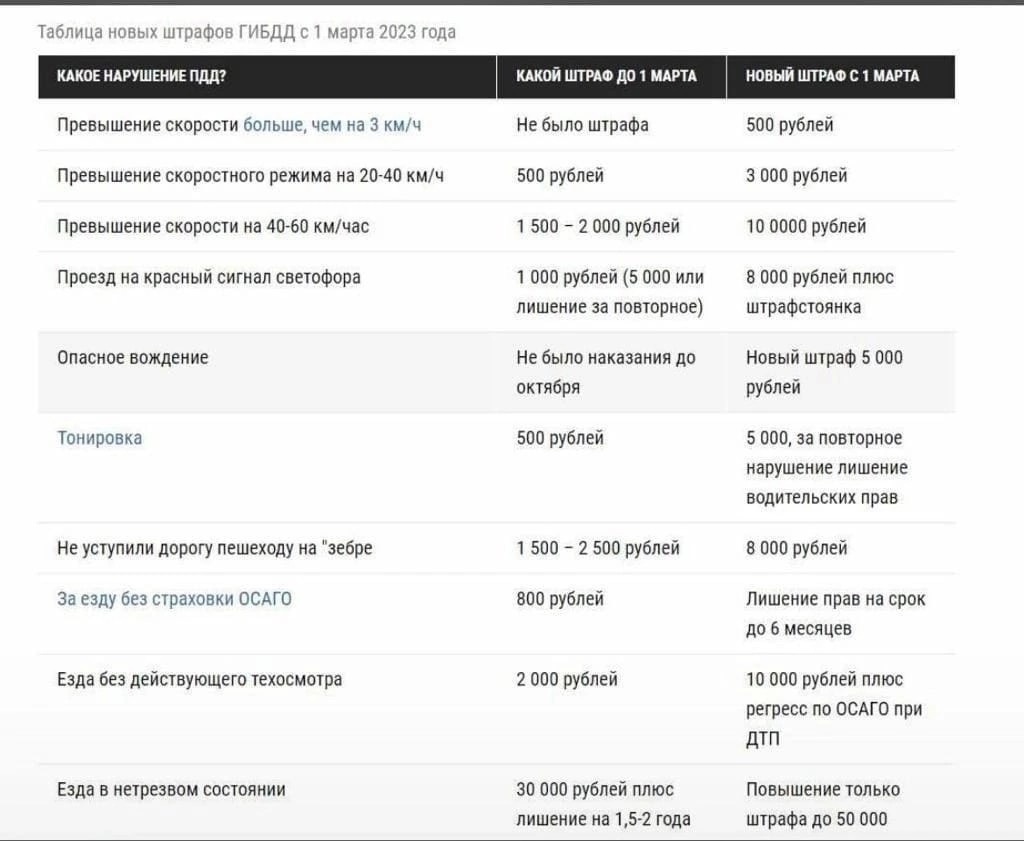Viewport: 1024px width, 841px height.
Task: Click the "Какое нарушение ПДД?" column header
Action: click(141, 76)
